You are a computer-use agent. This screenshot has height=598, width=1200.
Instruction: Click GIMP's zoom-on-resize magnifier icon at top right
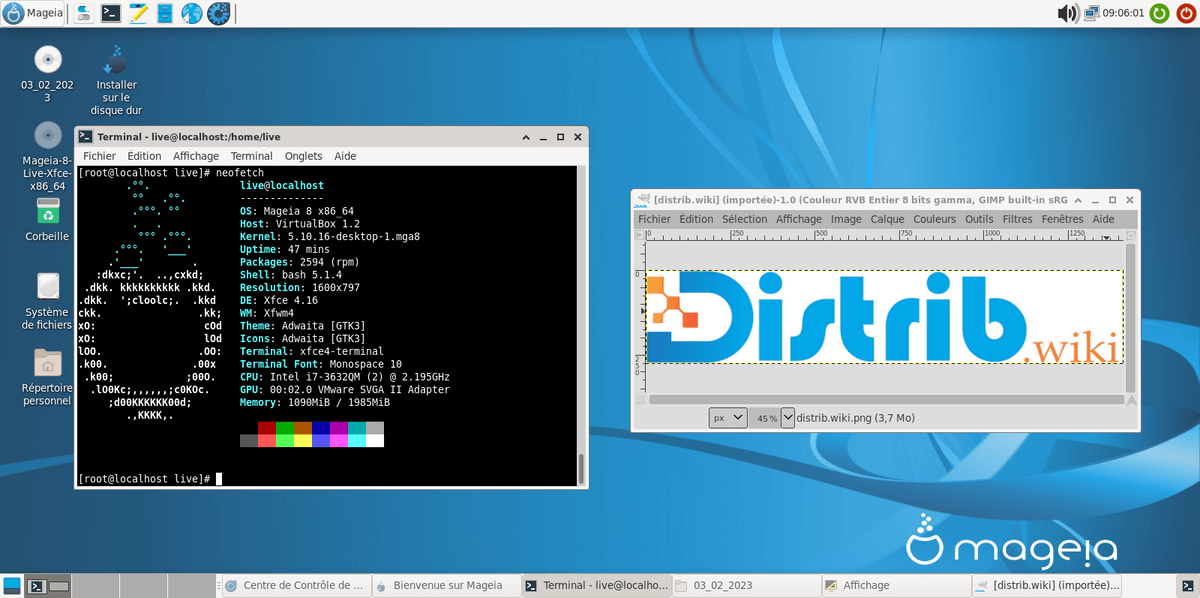[1132, 235]
